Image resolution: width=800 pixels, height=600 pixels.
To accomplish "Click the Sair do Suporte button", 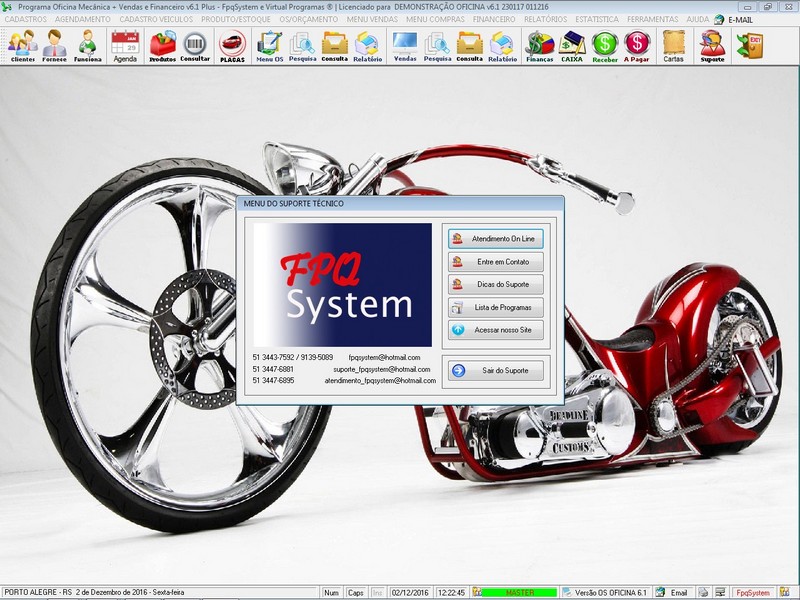I will 496,370.
